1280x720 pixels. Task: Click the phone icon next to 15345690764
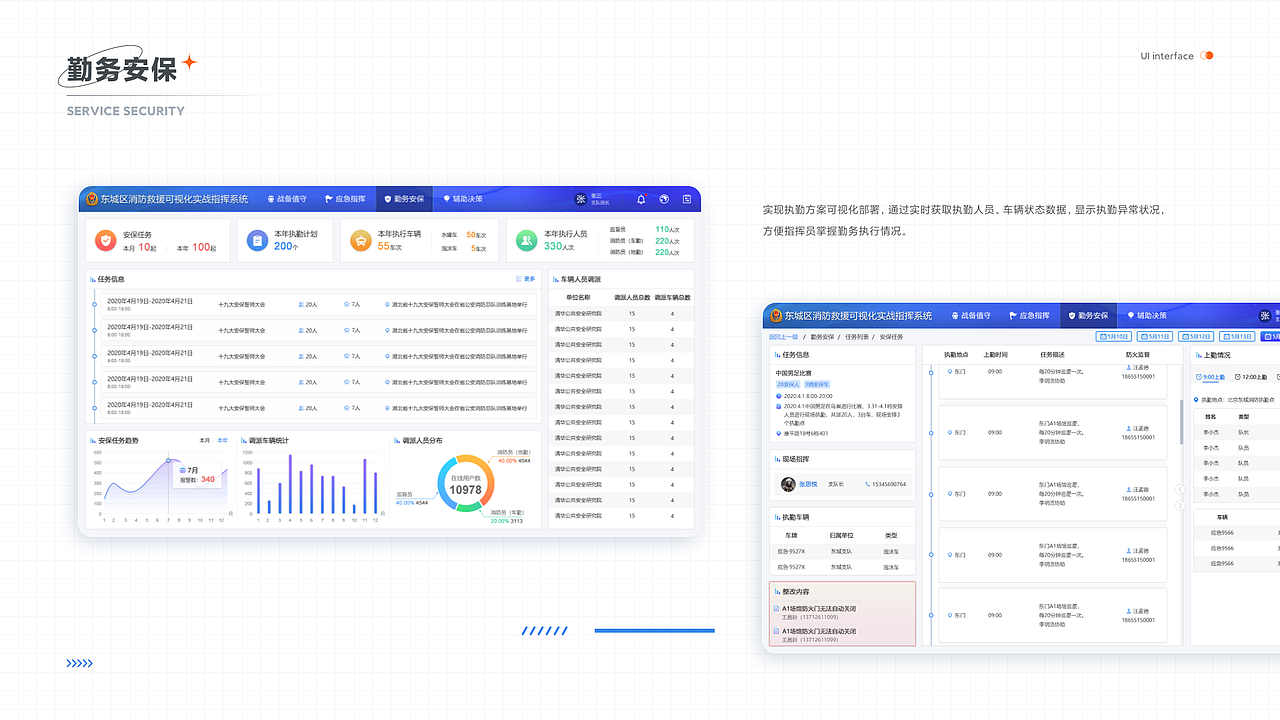867,484
